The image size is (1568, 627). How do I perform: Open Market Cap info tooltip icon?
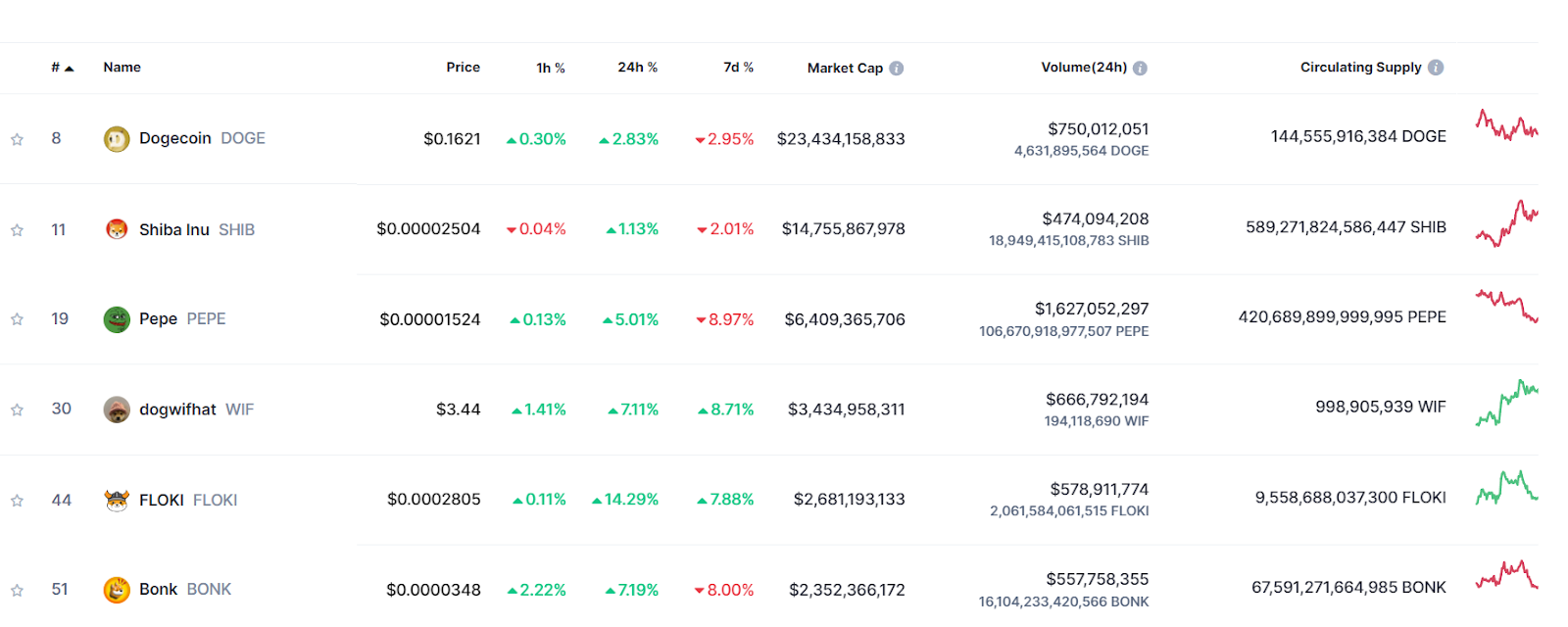[x=896, y=69]
